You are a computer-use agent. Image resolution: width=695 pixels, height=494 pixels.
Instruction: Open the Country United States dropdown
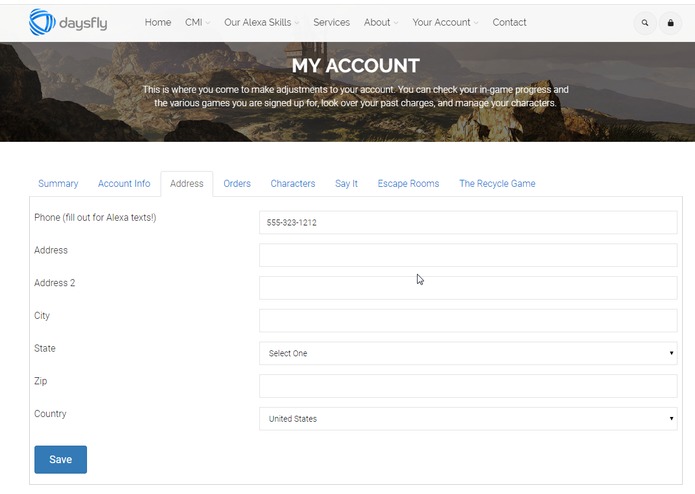click(x=468, y=419)
